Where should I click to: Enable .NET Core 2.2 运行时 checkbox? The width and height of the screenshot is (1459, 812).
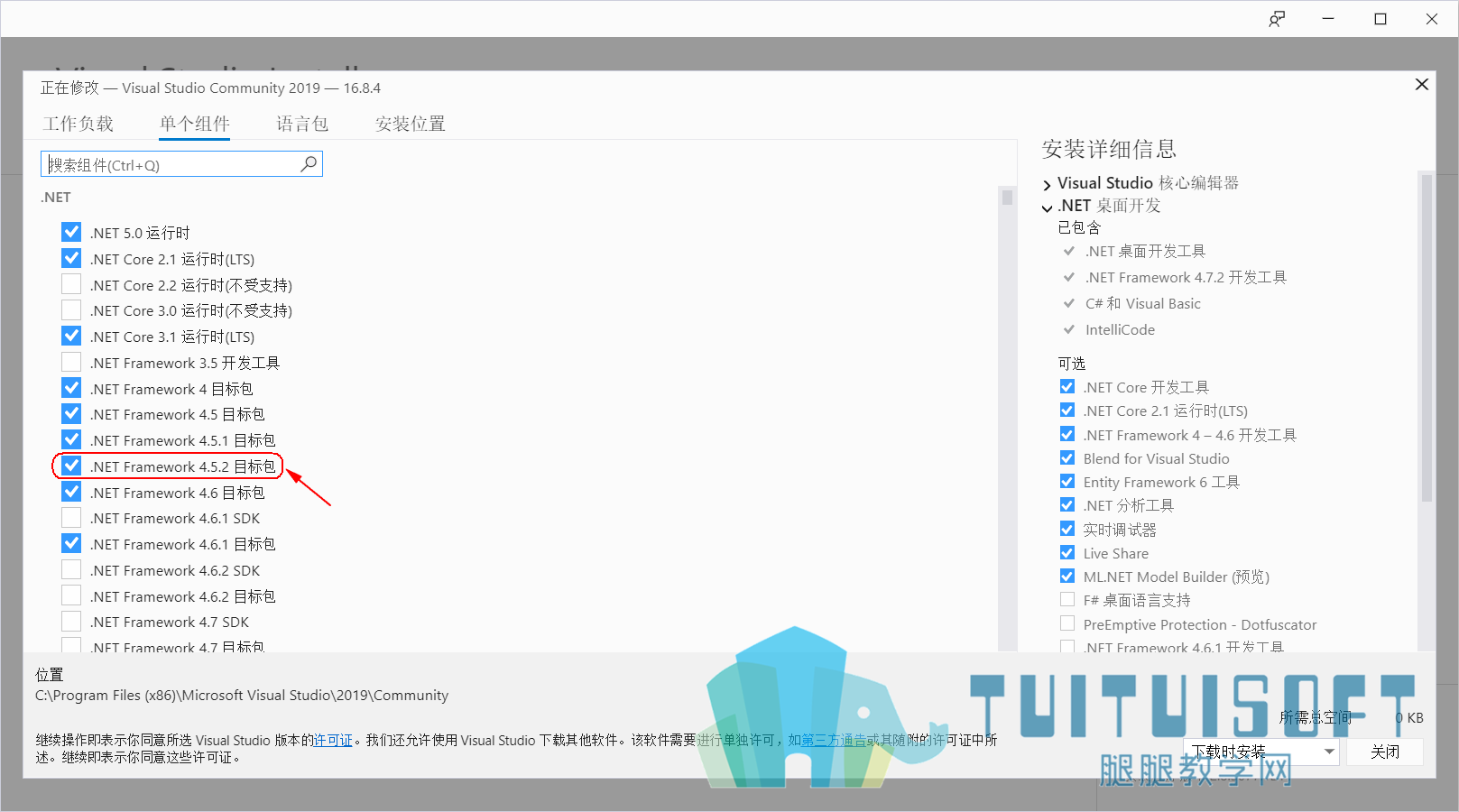point(71,284)
